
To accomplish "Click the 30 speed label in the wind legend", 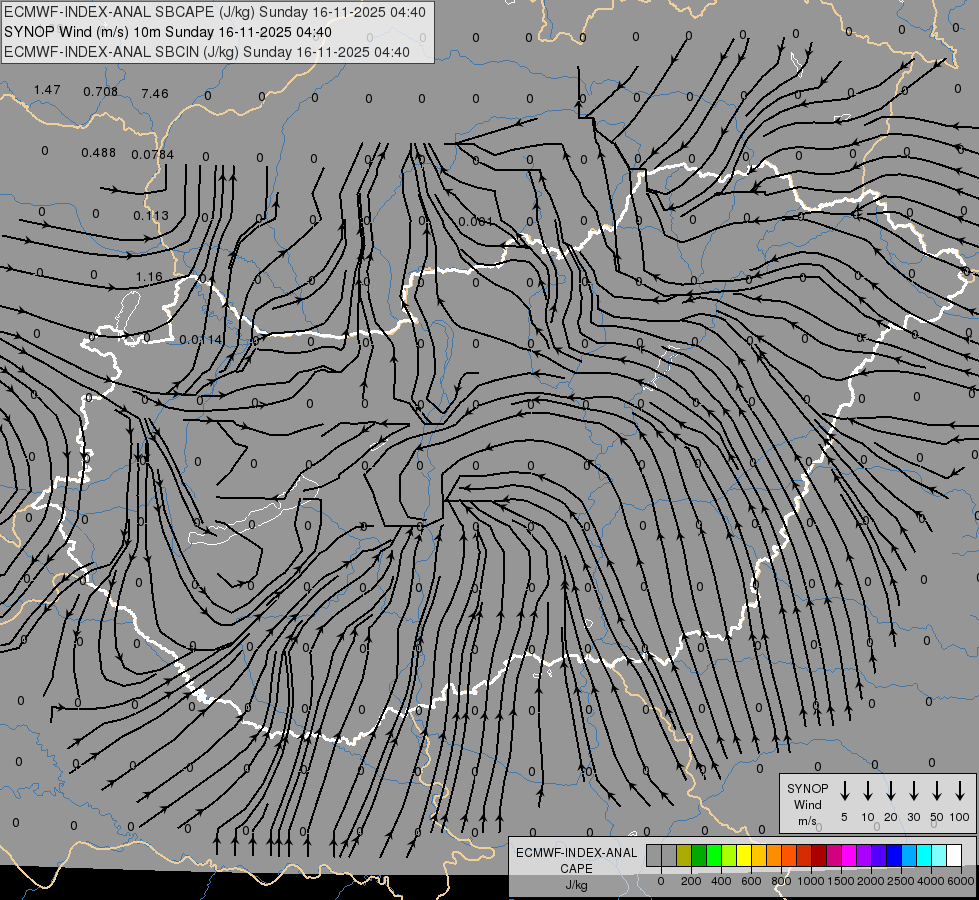I will coord(913,817).
